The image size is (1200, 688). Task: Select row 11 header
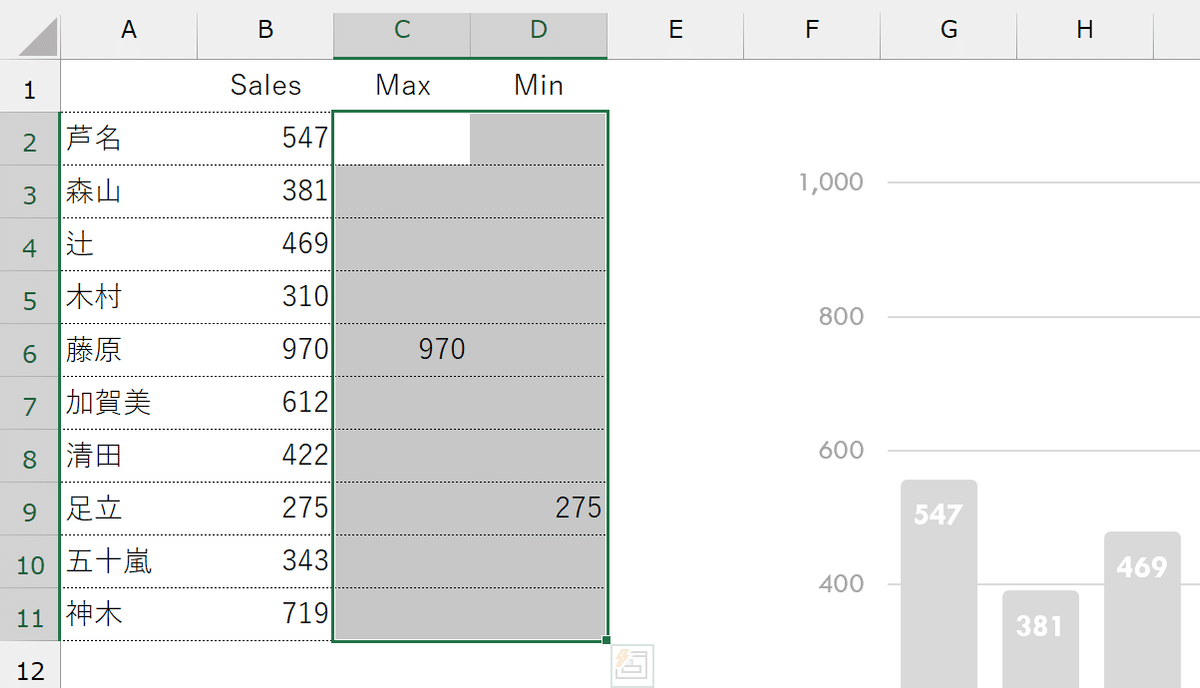click(30, 616)
